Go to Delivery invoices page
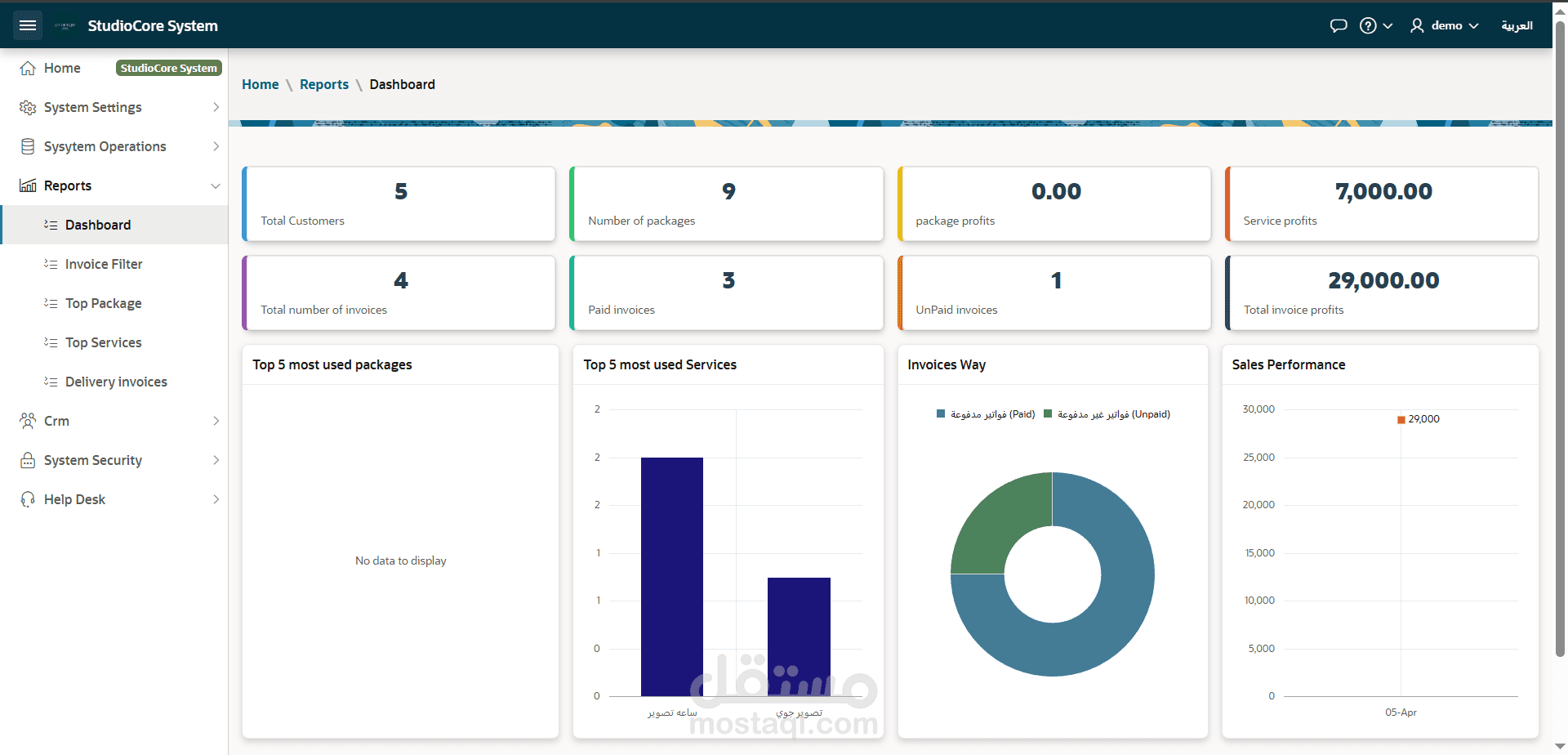Image resolution: width=1568 pixels, height=755 pixels. [x=114, y=382]
